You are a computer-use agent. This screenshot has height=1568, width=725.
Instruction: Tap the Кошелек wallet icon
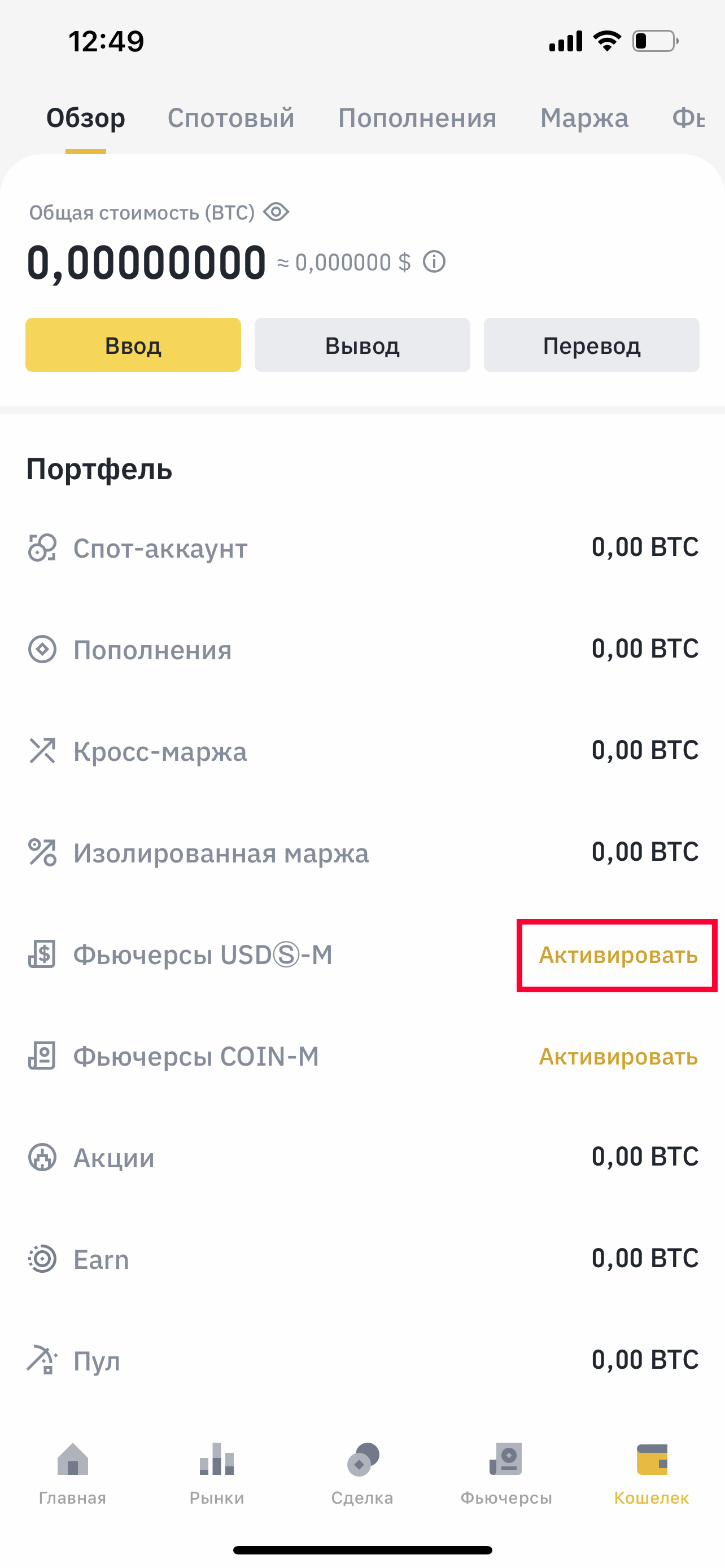click(652, 1459)
